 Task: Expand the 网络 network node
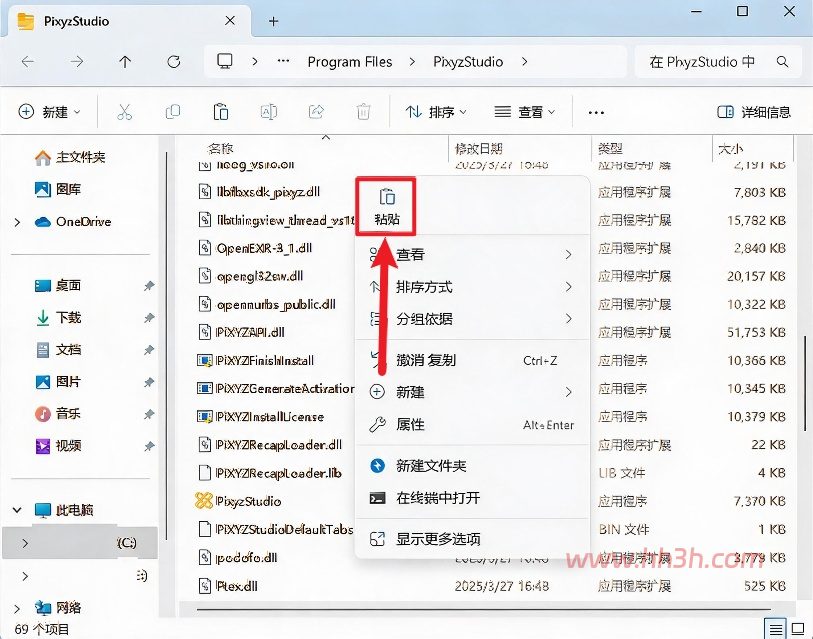[x=18, y=608]
